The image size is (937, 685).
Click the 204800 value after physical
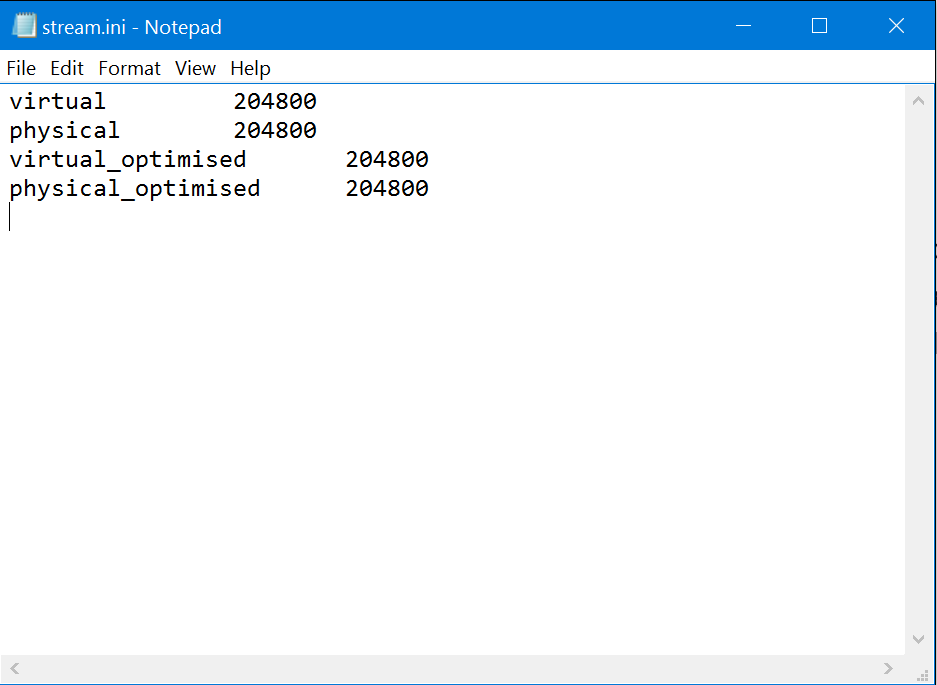[275, 130]
